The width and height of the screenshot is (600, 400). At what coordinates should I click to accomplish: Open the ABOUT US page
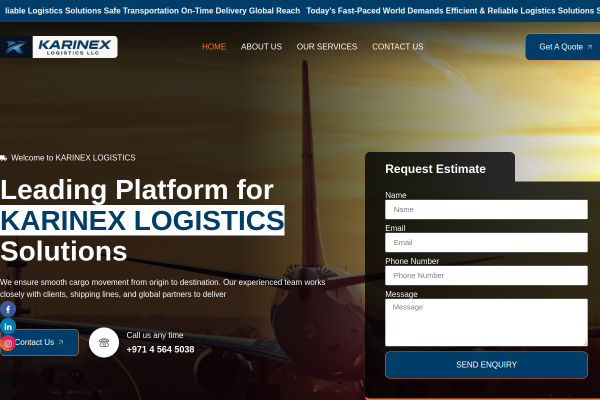[261, 47]
